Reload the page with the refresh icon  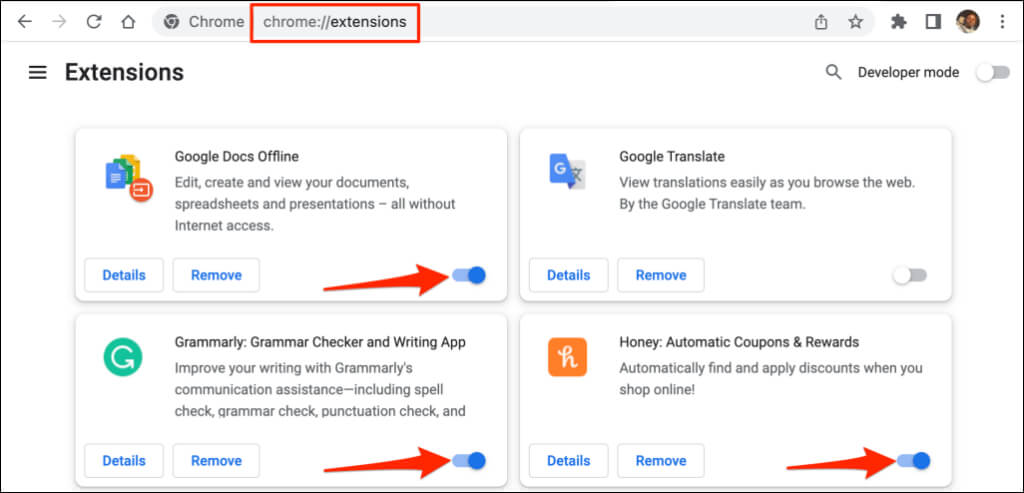93,21
